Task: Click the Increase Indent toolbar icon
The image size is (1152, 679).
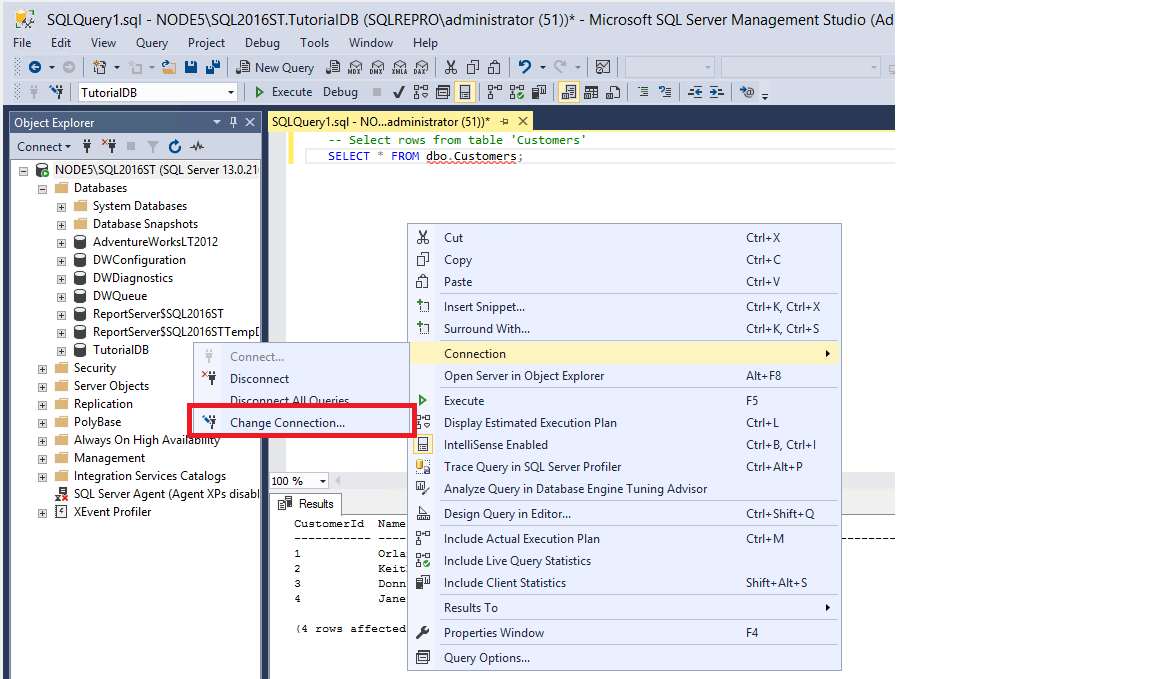Action: point(716,92)
